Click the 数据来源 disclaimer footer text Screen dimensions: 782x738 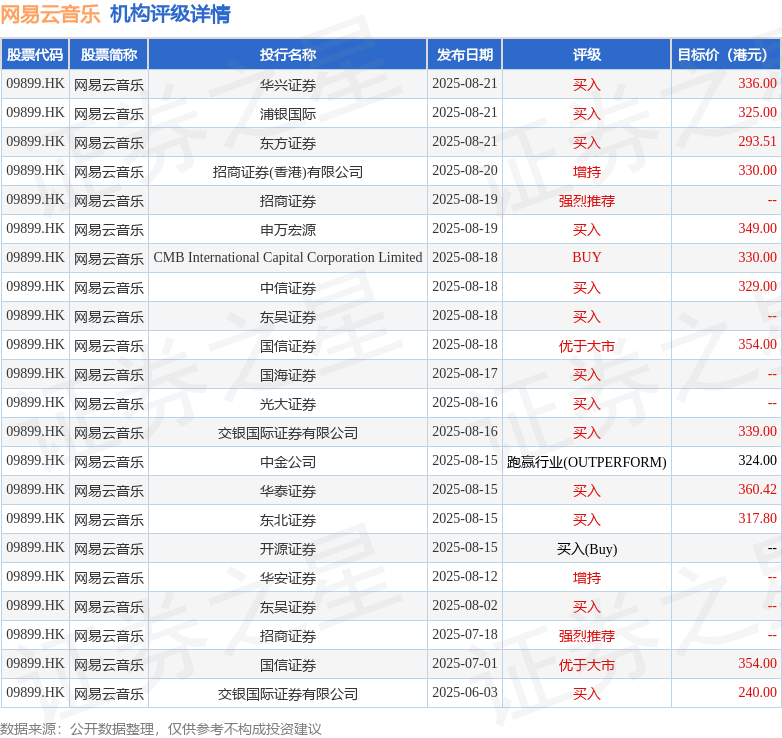161,729
